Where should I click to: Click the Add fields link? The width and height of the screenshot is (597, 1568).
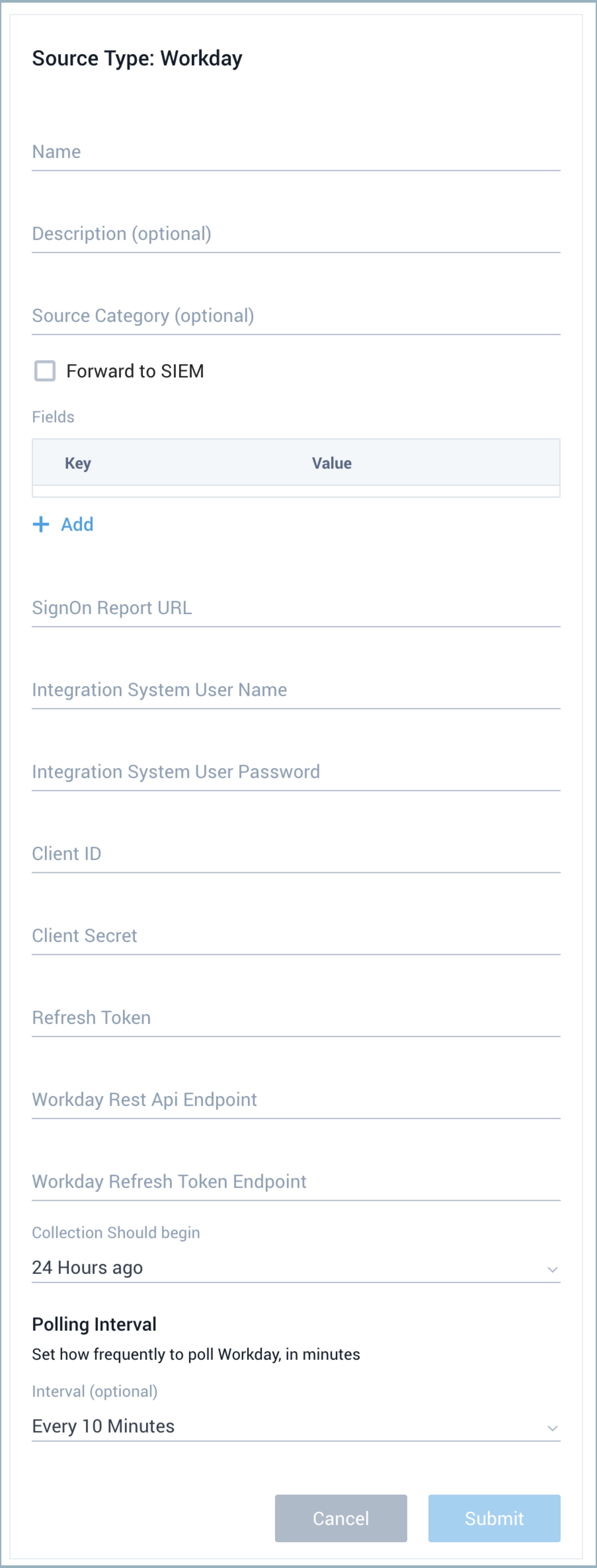point(77,524)
